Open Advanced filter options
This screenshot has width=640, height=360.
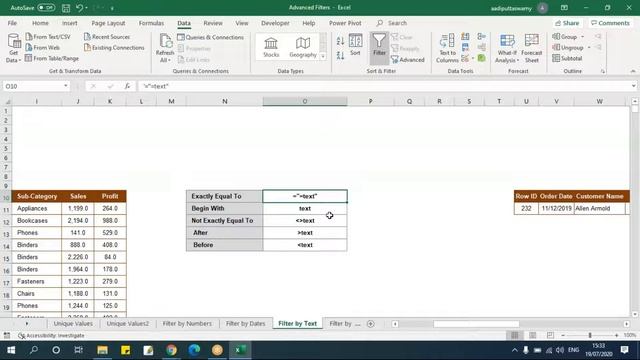click(x=408, y=60)
